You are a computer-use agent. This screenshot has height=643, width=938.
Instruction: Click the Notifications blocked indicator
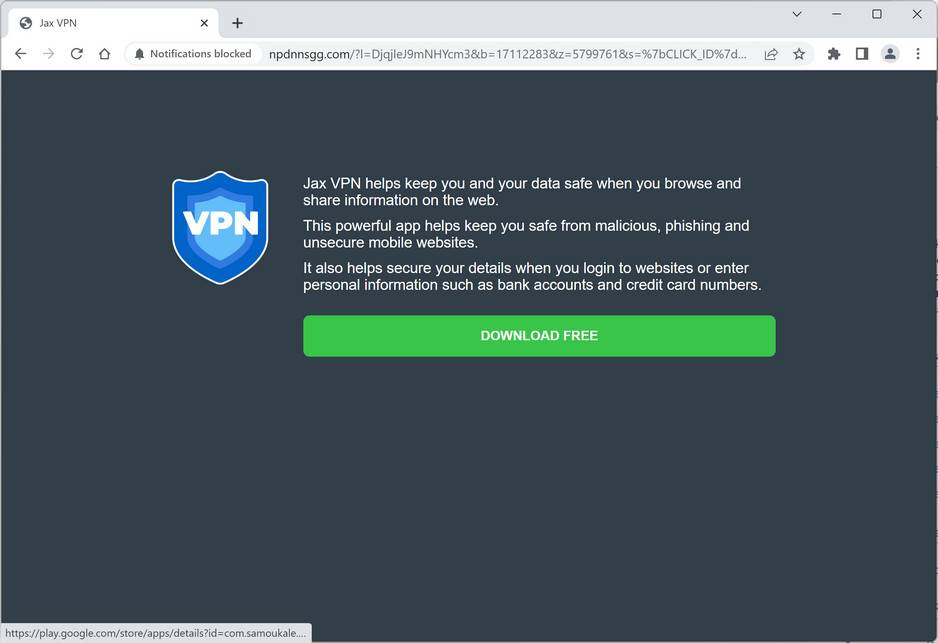point(193,54)
